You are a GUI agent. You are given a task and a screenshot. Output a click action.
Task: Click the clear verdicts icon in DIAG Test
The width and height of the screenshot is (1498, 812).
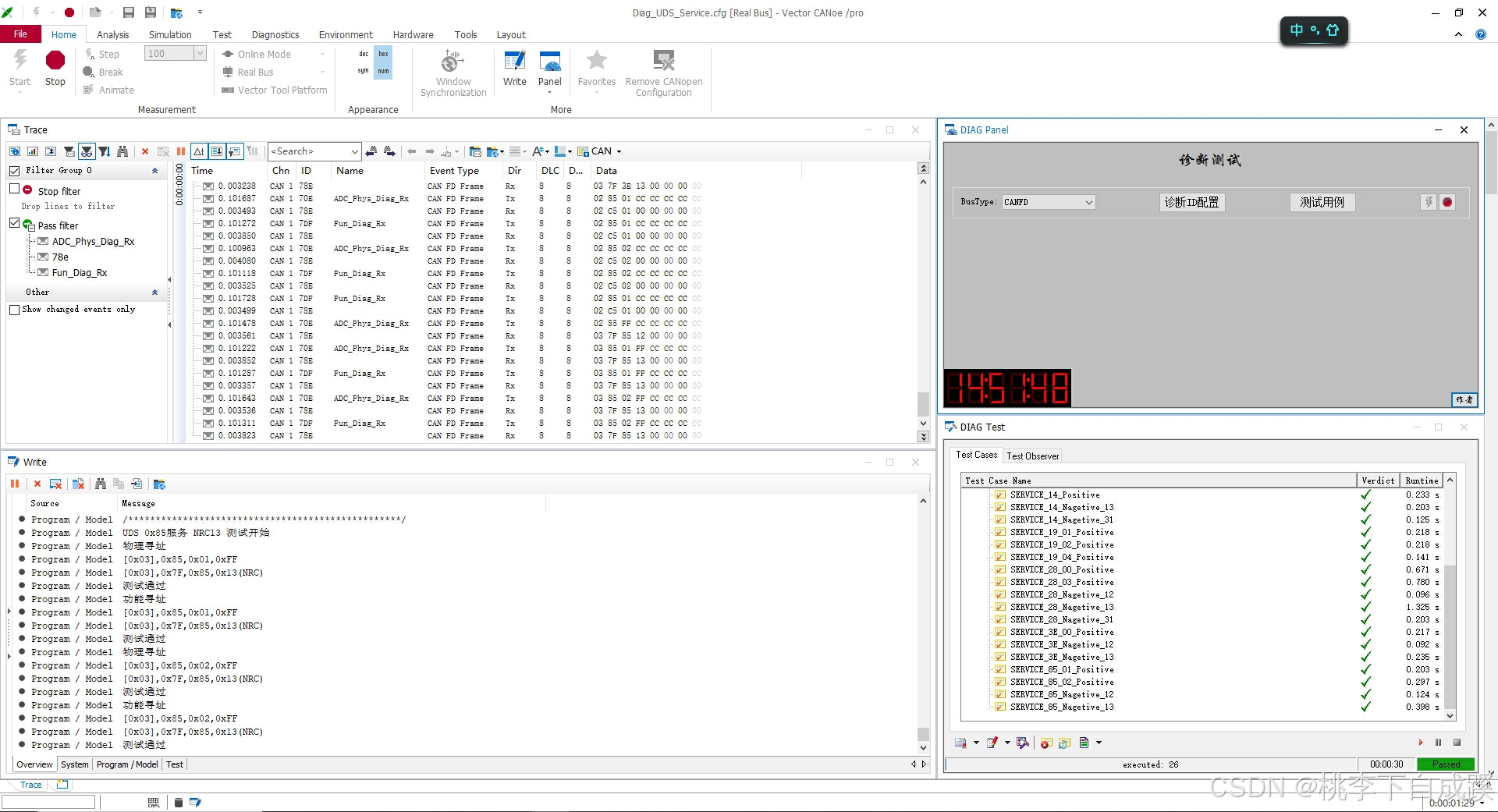point(1046,743)
